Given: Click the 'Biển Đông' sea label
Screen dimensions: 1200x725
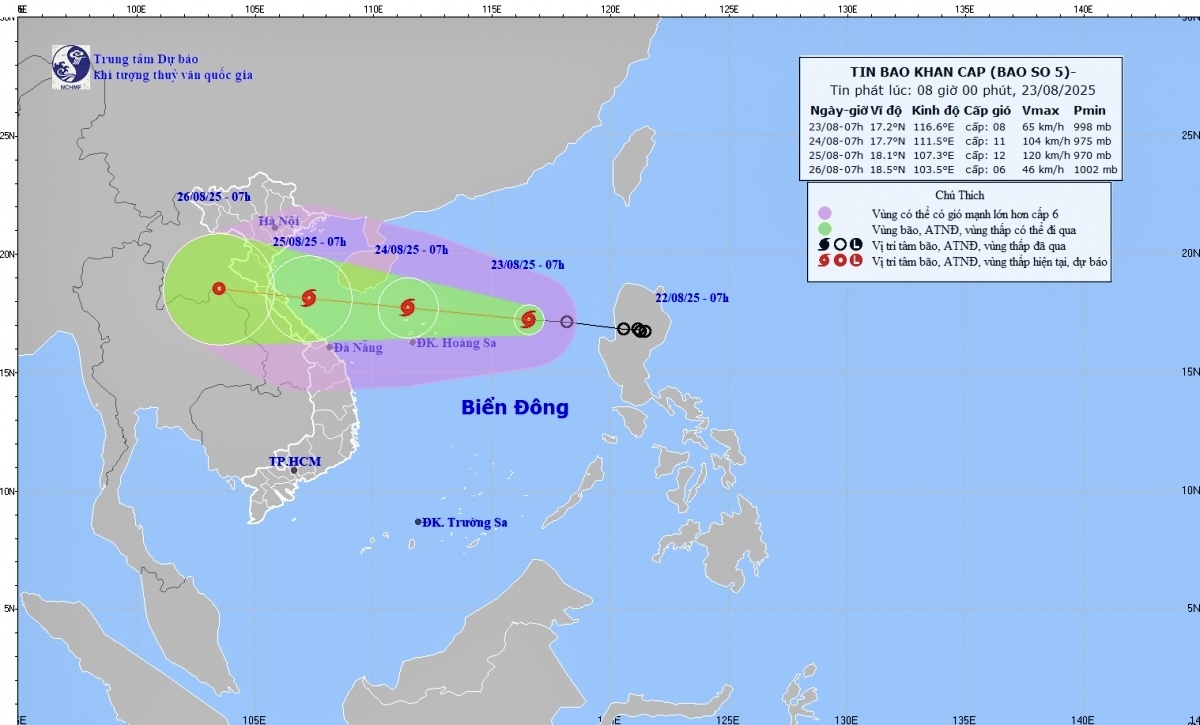Looking at the screenshot, I should point(514,408).
